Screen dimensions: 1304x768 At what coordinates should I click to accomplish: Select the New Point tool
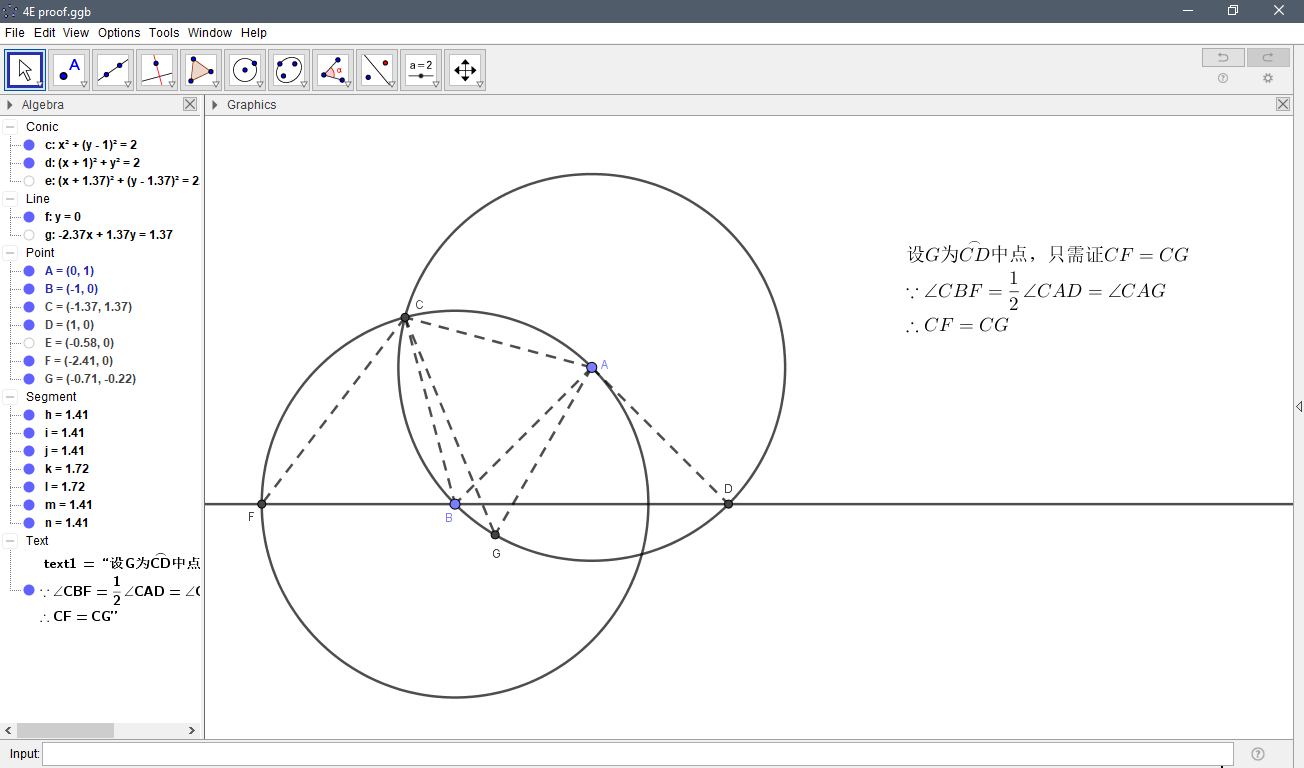tap(68, 69)
